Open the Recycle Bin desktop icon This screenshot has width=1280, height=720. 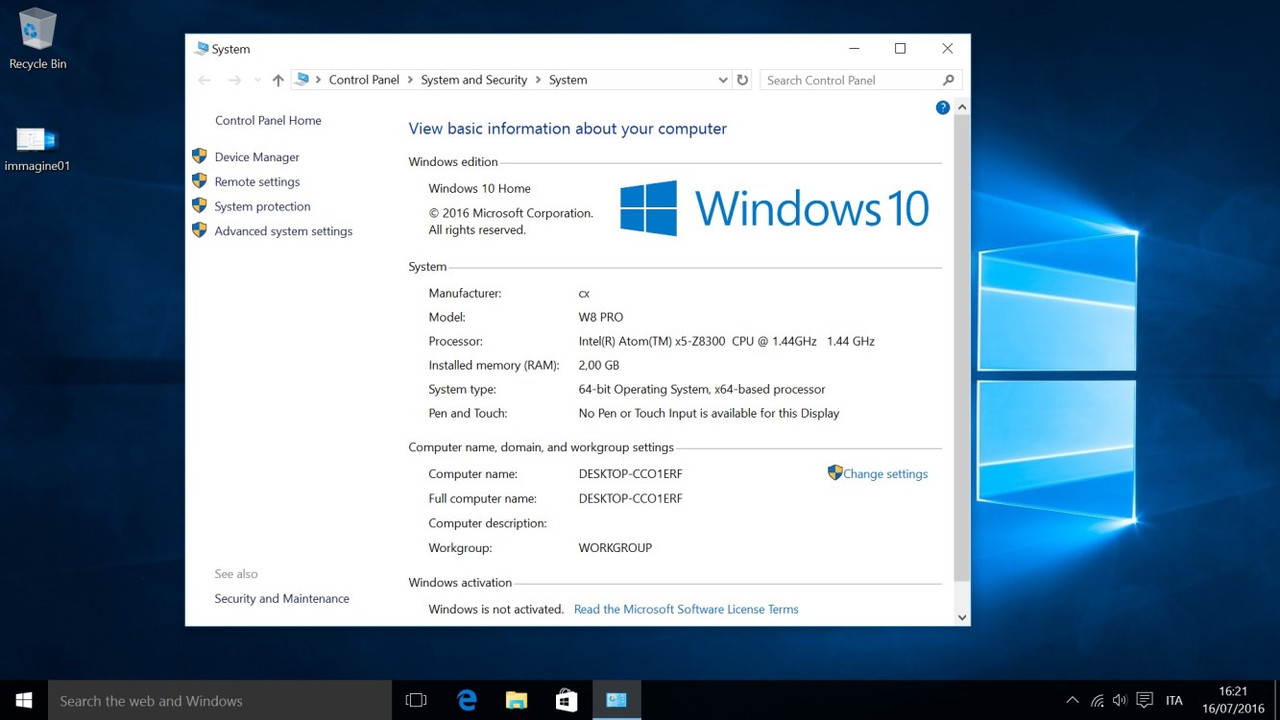tap(37, 40)
